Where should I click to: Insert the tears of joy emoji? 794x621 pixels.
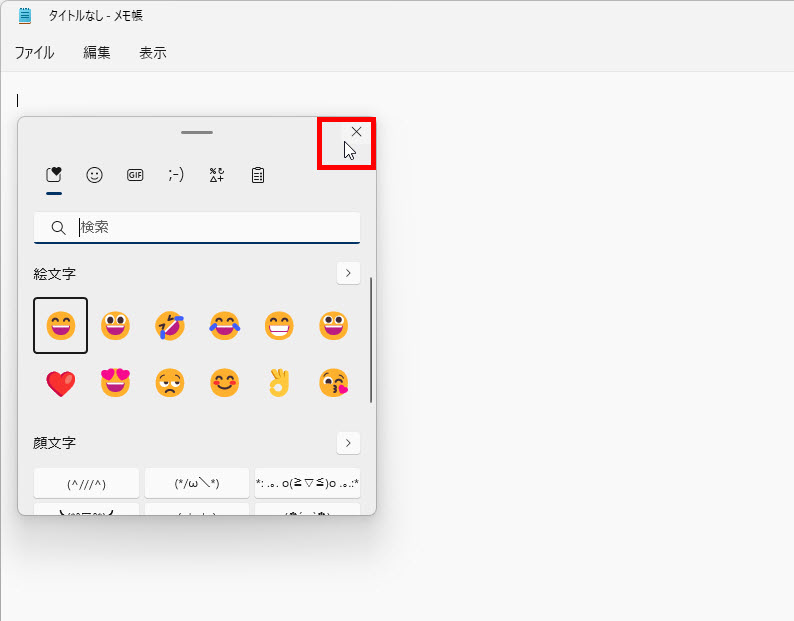pos(224,326)
